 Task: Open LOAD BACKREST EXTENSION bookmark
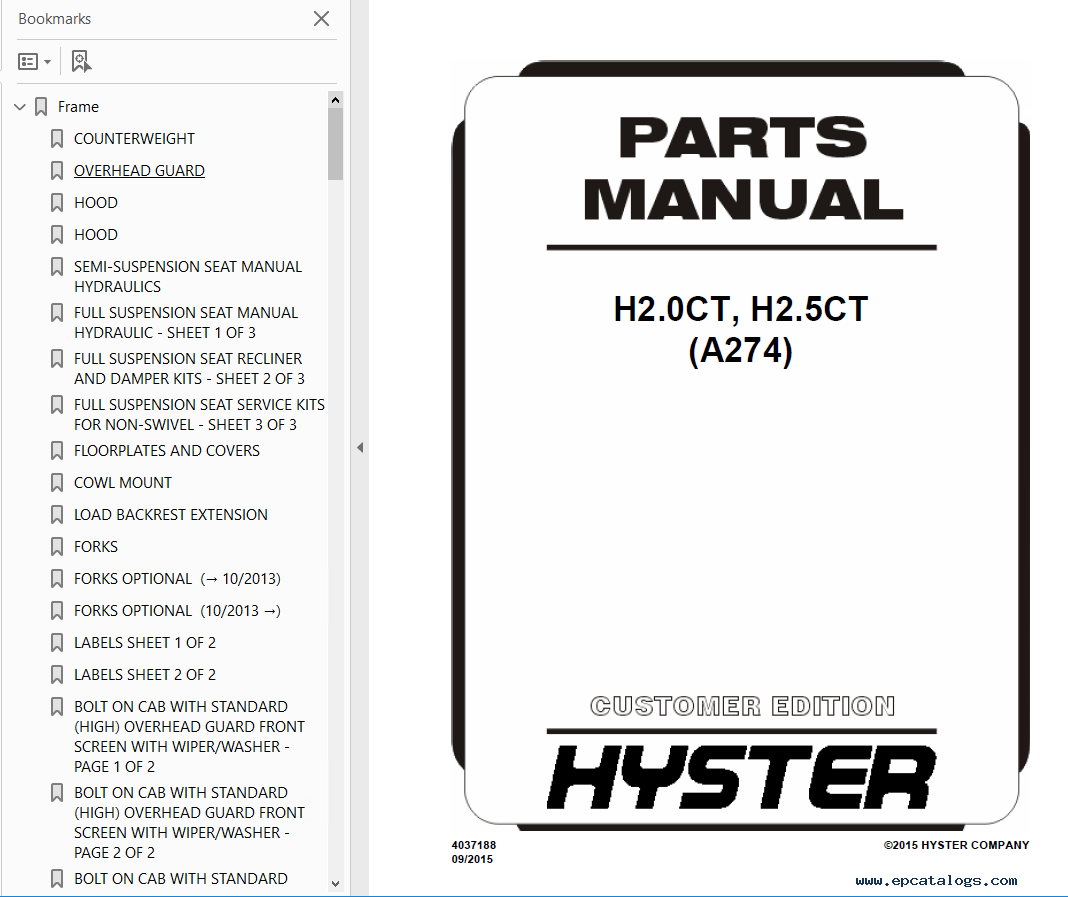[170, 515]
